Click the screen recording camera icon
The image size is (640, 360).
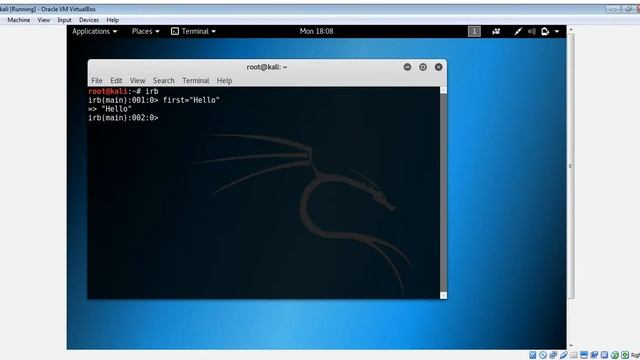tap(496, 31)
